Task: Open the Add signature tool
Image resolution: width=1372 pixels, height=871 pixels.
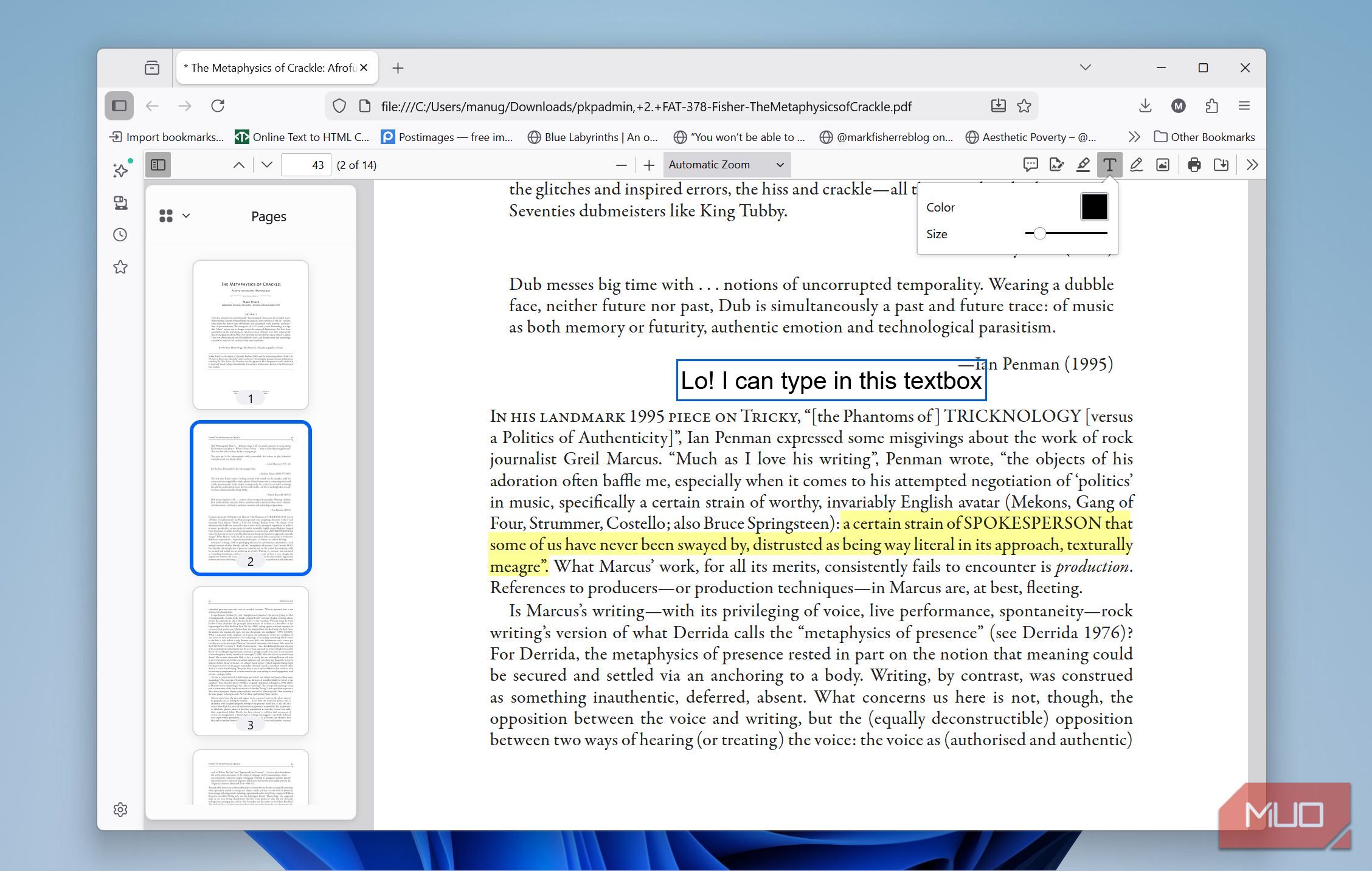Action: tap(1056, 165)
